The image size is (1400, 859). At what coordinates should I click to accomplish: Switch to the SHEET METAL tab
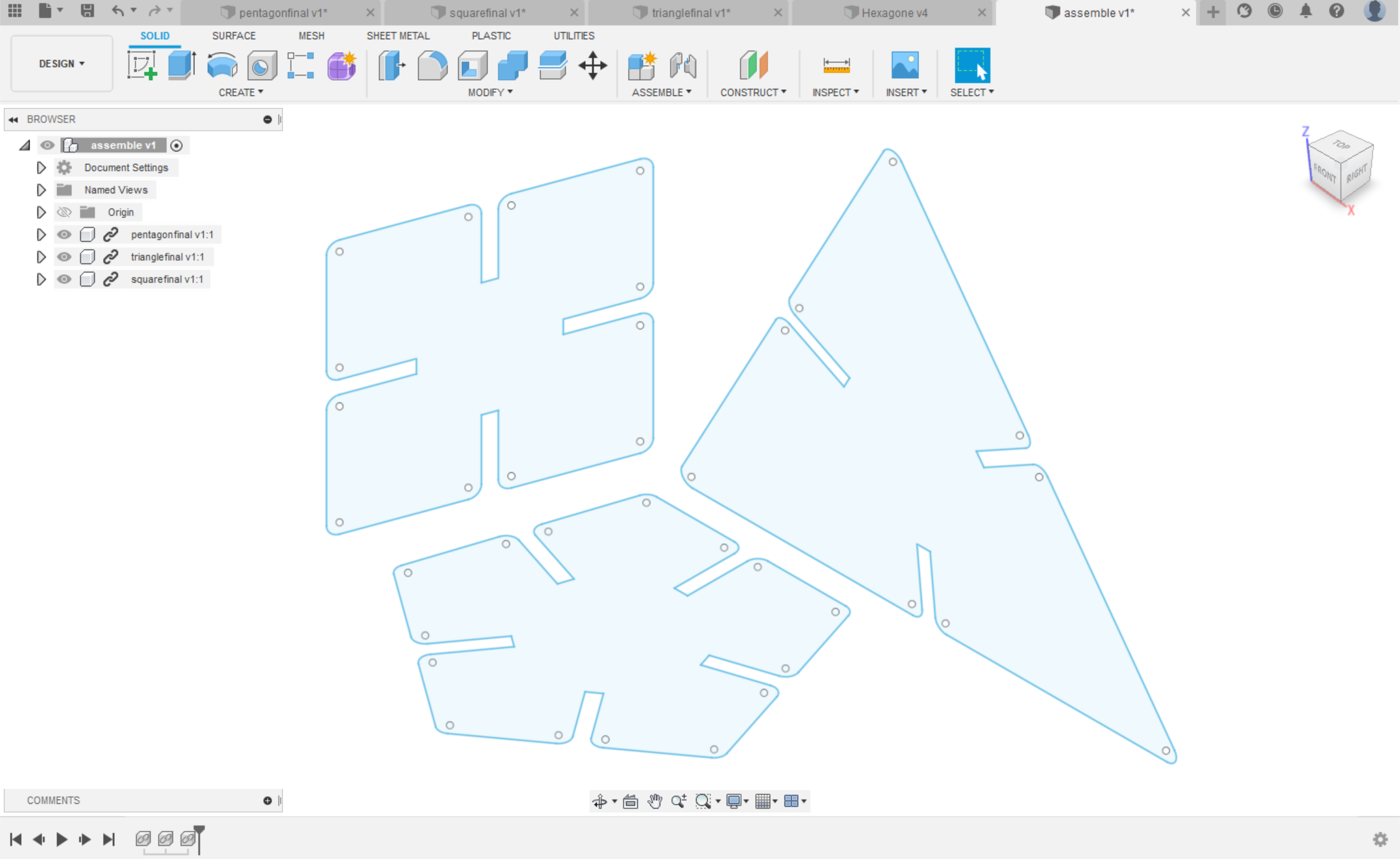click(398, 36)
